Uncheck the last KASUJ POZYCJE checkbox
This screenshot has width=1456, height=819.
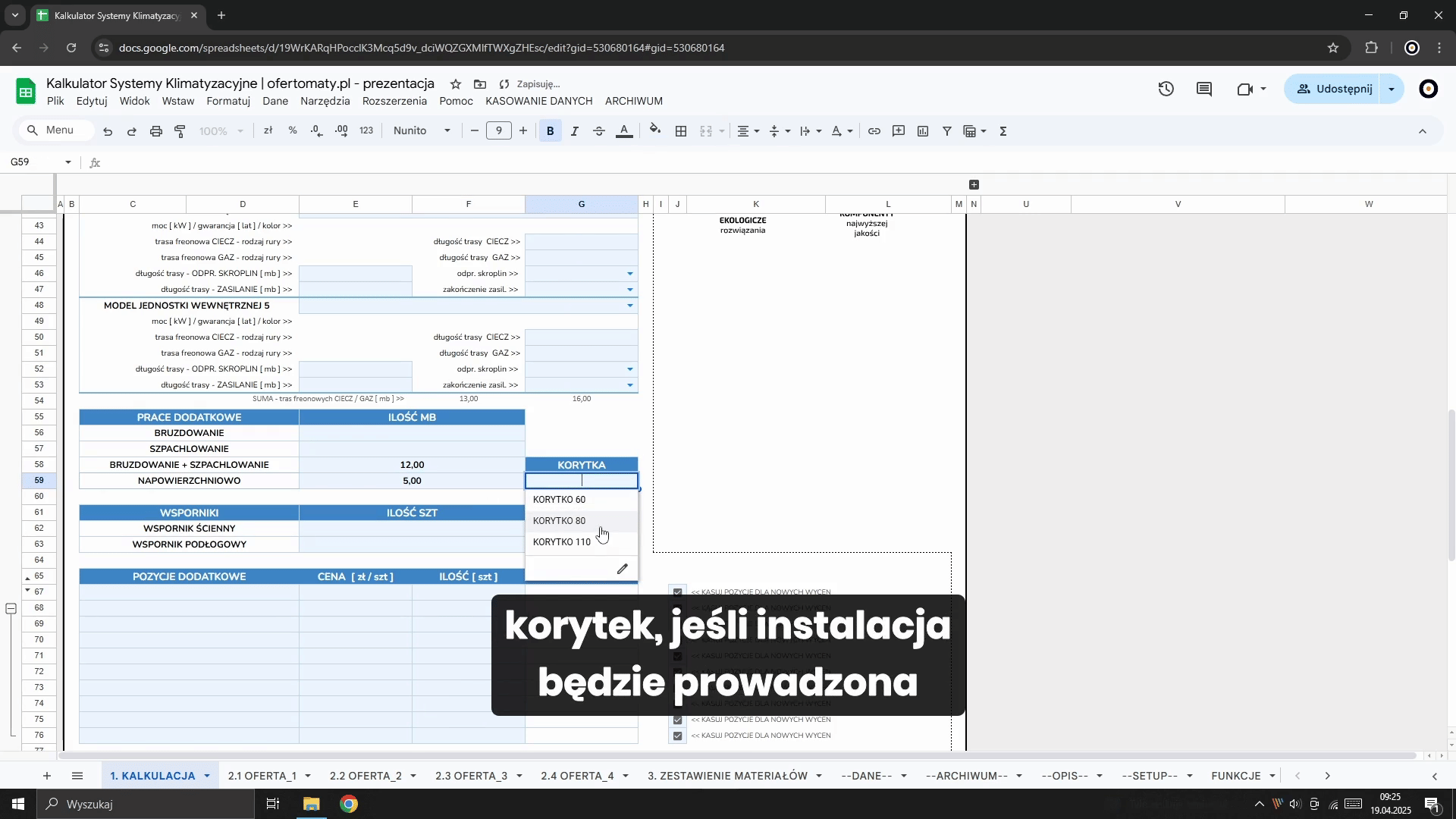678,736
